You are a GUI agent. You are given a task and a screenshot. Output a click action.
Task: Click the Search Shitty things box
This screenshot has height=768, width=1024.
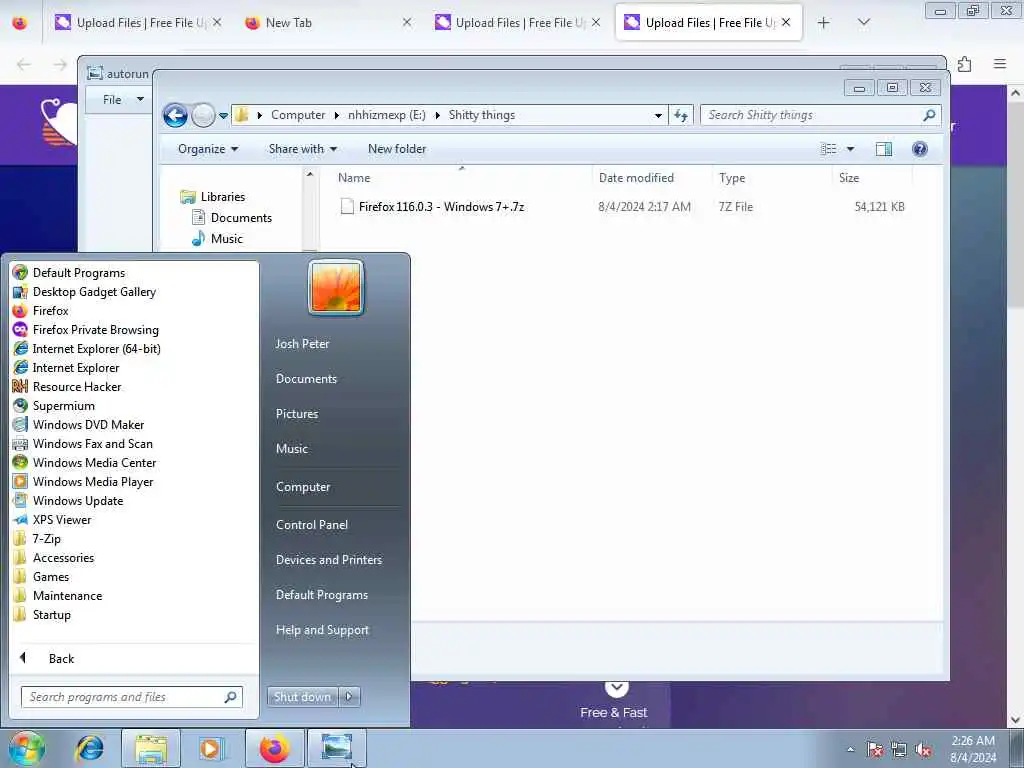click(820, 116)
